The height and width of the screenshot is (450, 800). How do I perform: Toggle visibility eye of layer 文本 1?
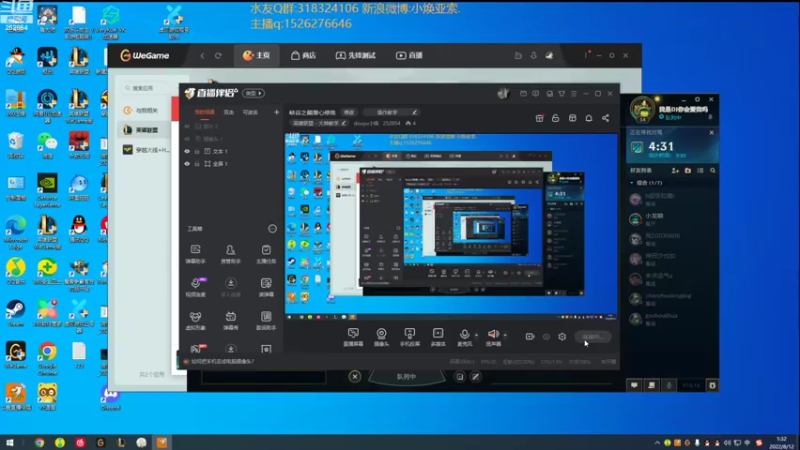coord(187,152)
